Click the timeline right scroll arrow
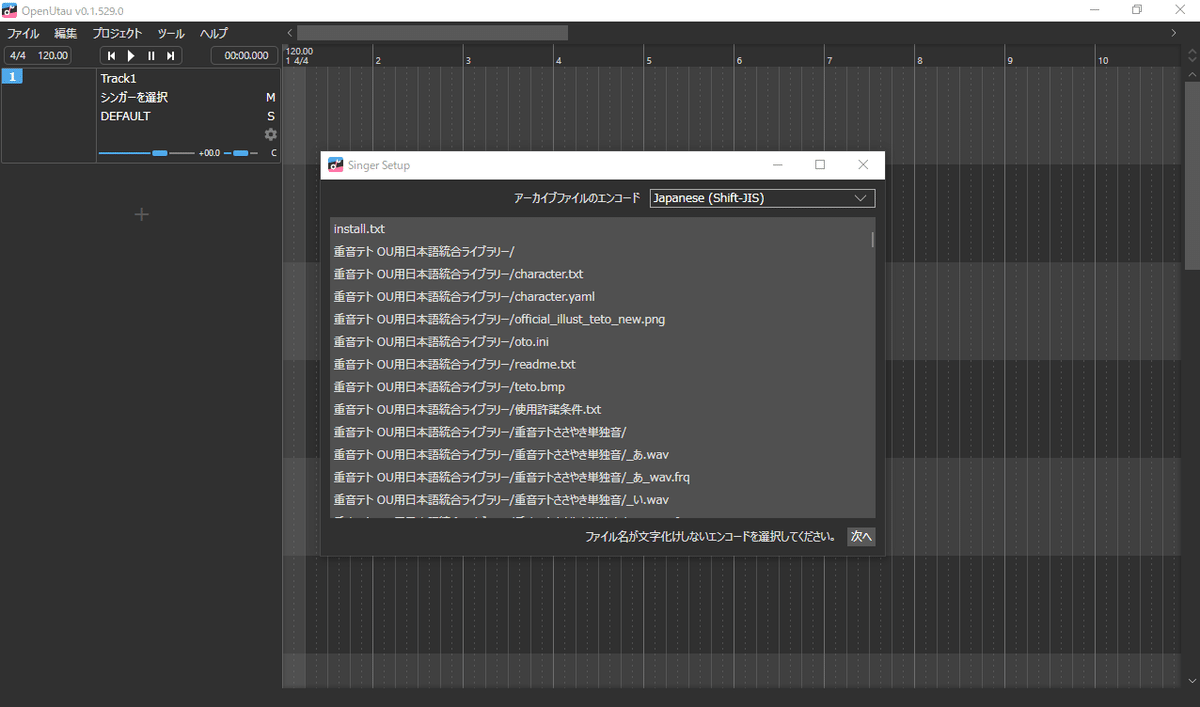This screenshot has width=1200, height=707. click(x=1174, y=33)
